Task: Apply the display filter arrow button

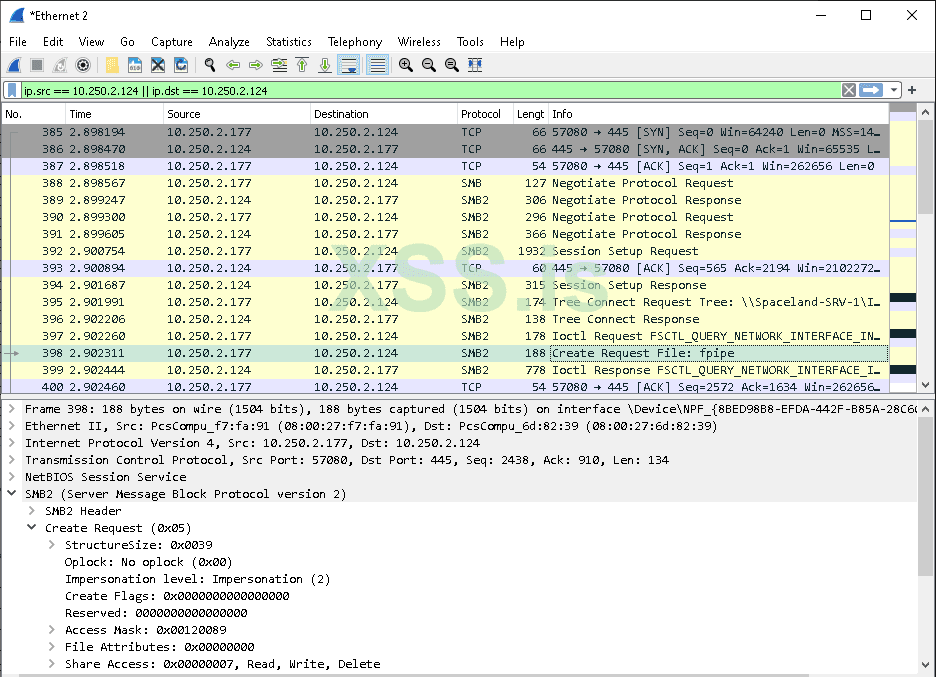Action: click(x=871, y=90)
